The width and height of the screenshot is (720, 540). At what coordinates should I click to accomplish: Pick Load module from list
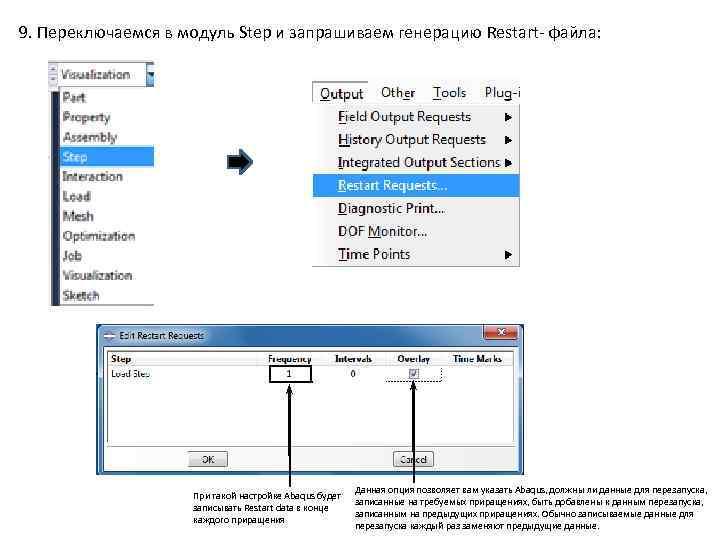click(76, 196)
